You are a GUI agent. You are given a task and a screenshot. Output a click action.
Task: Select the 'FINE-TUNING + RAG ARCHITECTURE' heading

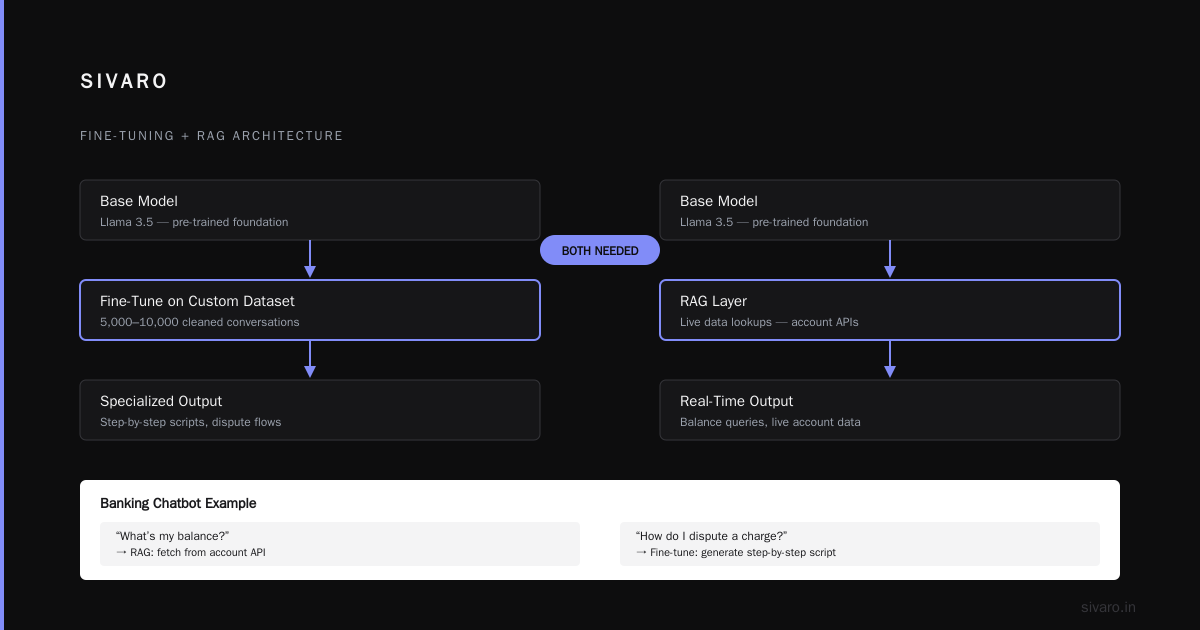[212, 136]
